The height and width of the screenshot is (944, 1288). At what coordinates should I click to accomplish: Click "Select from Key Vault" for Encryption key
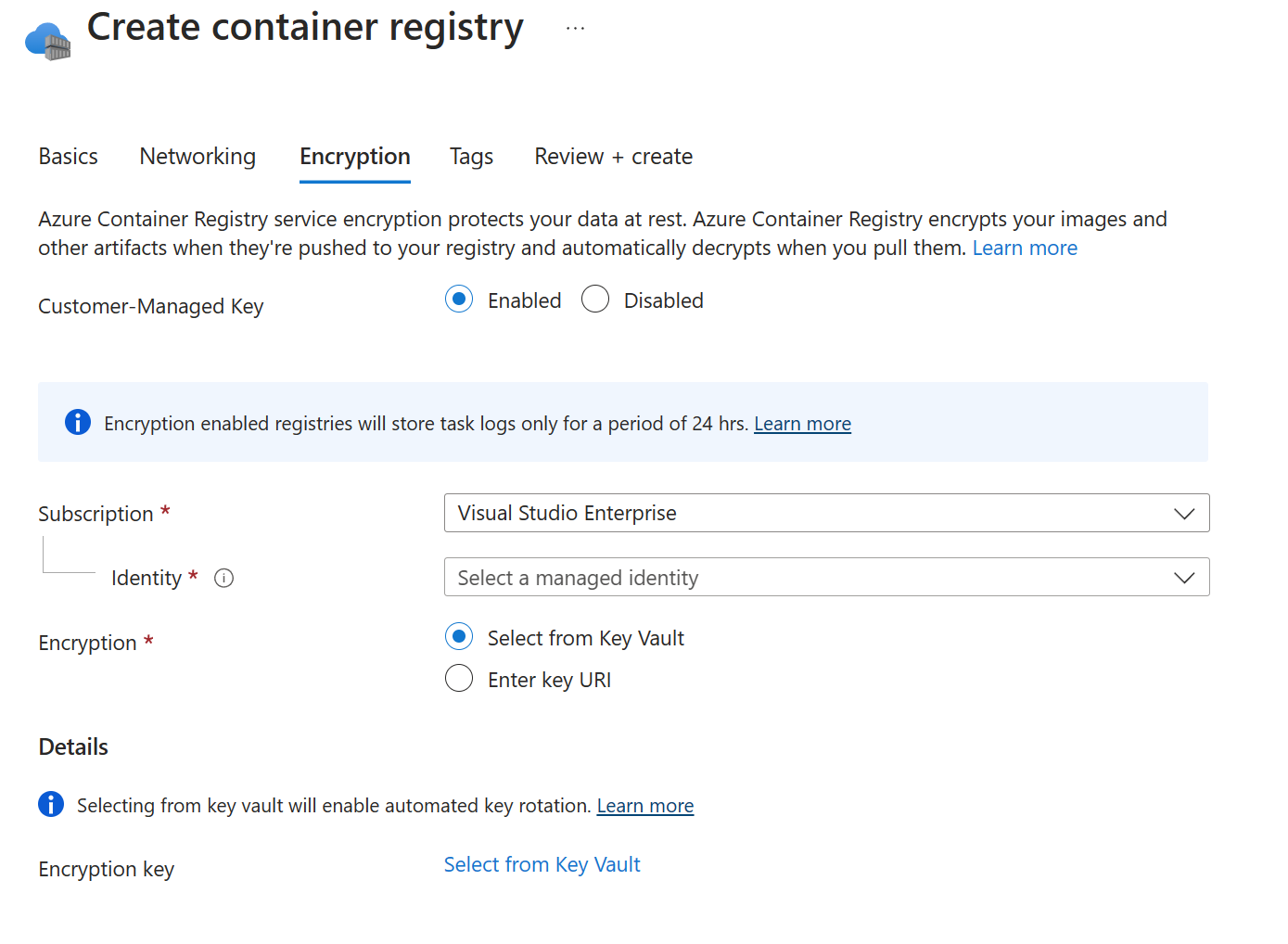(x=542, y=863)
